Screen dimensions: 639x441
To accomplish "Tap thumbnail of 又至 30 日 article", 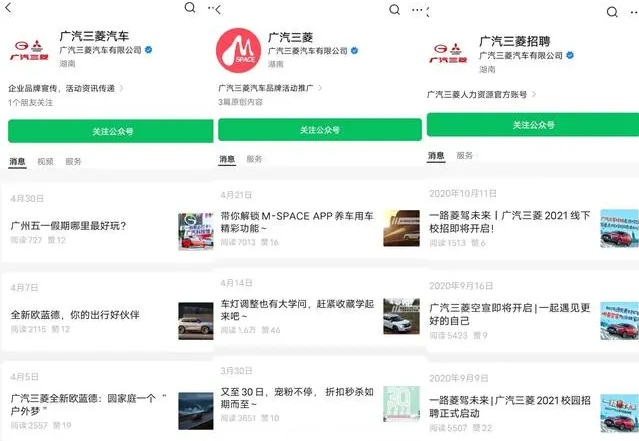I will pyautogui.click(x=401, y=404).
